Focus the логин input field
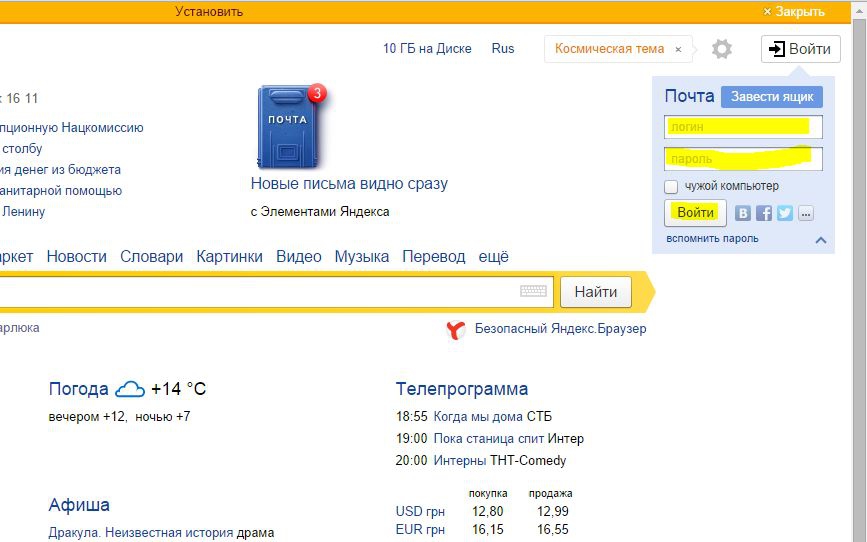This screenshot has width=867, height=542. pyautogui.click(x=743, y=127)
